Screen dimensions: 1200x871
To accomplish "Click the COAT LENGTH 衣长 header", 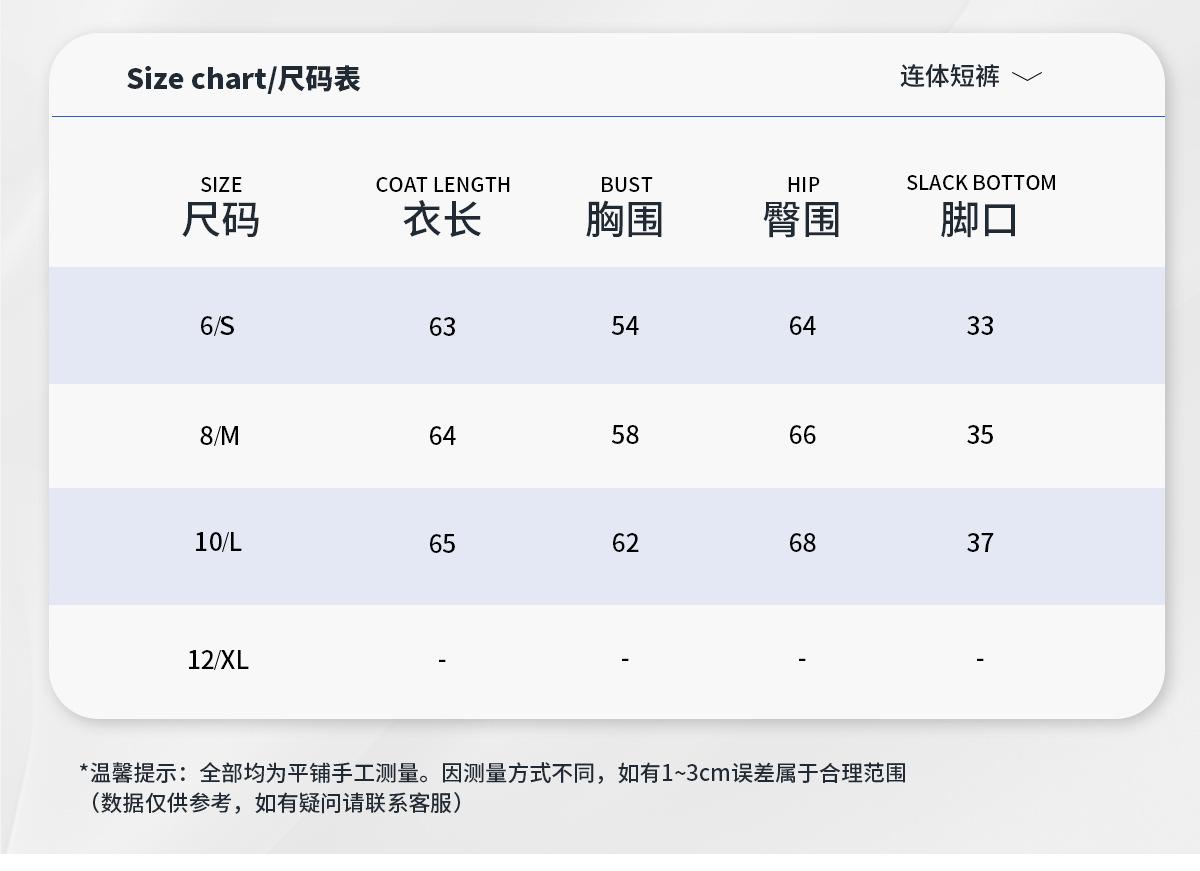I will (443, 207).
